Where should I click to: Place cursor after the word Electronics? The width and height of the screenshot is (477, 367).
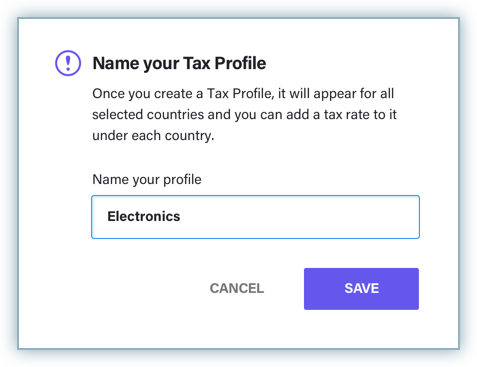(x=181, y=217)
